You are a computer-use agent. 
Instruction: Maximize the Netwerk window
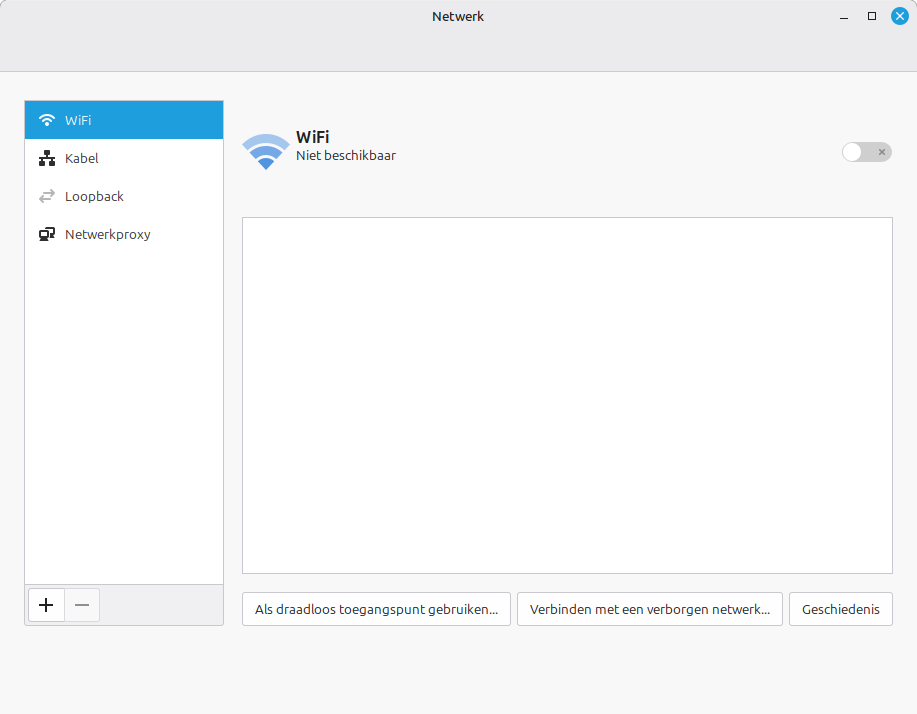pyautogui.click(x=871, y=16)
